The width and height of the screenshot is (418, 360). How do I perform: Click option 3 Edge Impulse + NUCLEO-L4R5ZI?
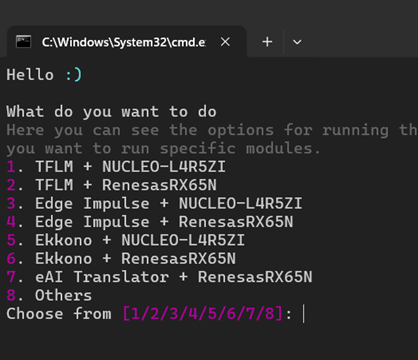pos(154,203)
